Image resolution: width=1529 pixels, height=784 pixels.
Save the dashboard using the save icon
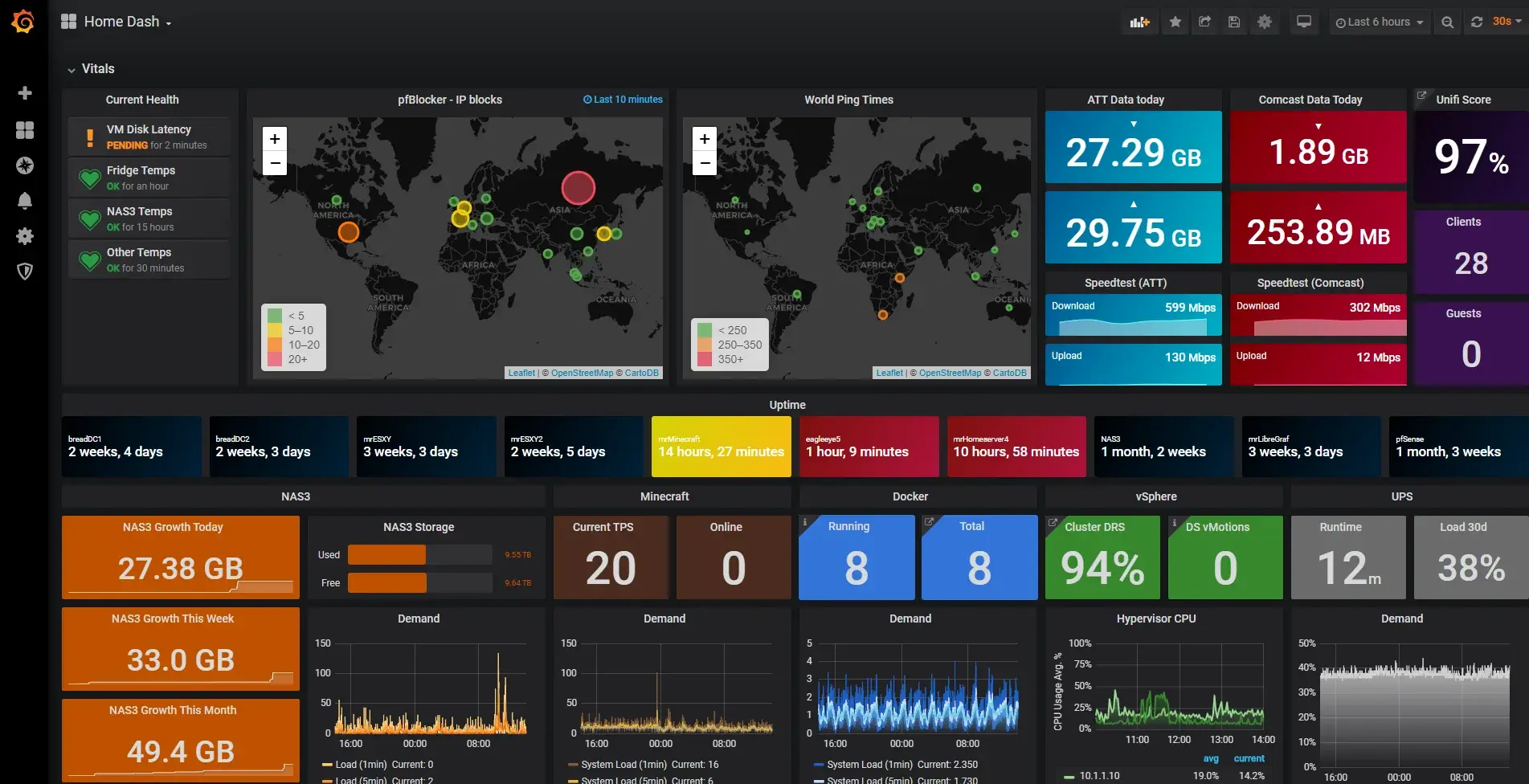pyautogui.click(x=1234, y=22)
